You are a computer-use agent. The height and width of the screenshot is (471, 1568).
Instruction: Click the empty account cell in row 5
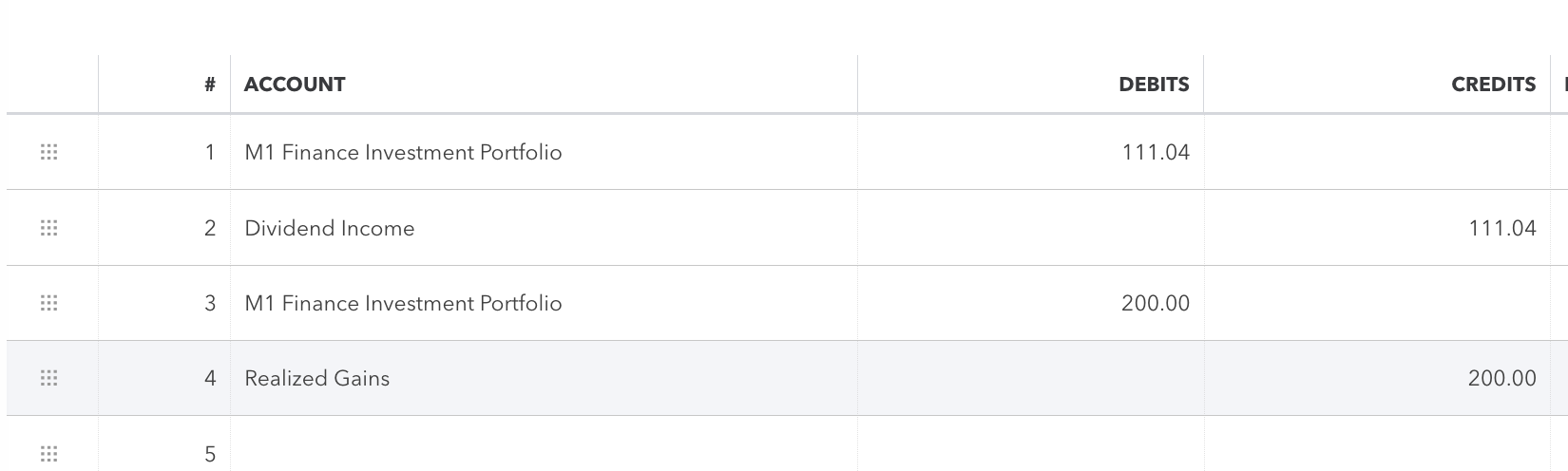pos(542,453)
